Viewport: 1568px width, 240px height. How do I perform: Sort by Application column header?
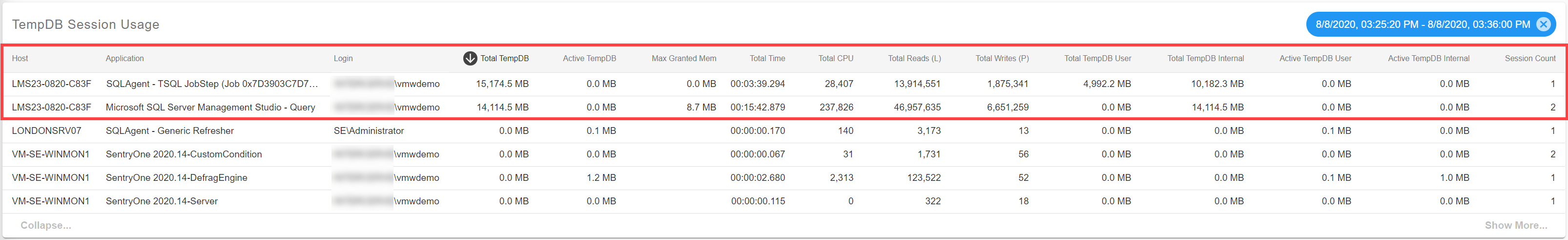click(125, 59)
